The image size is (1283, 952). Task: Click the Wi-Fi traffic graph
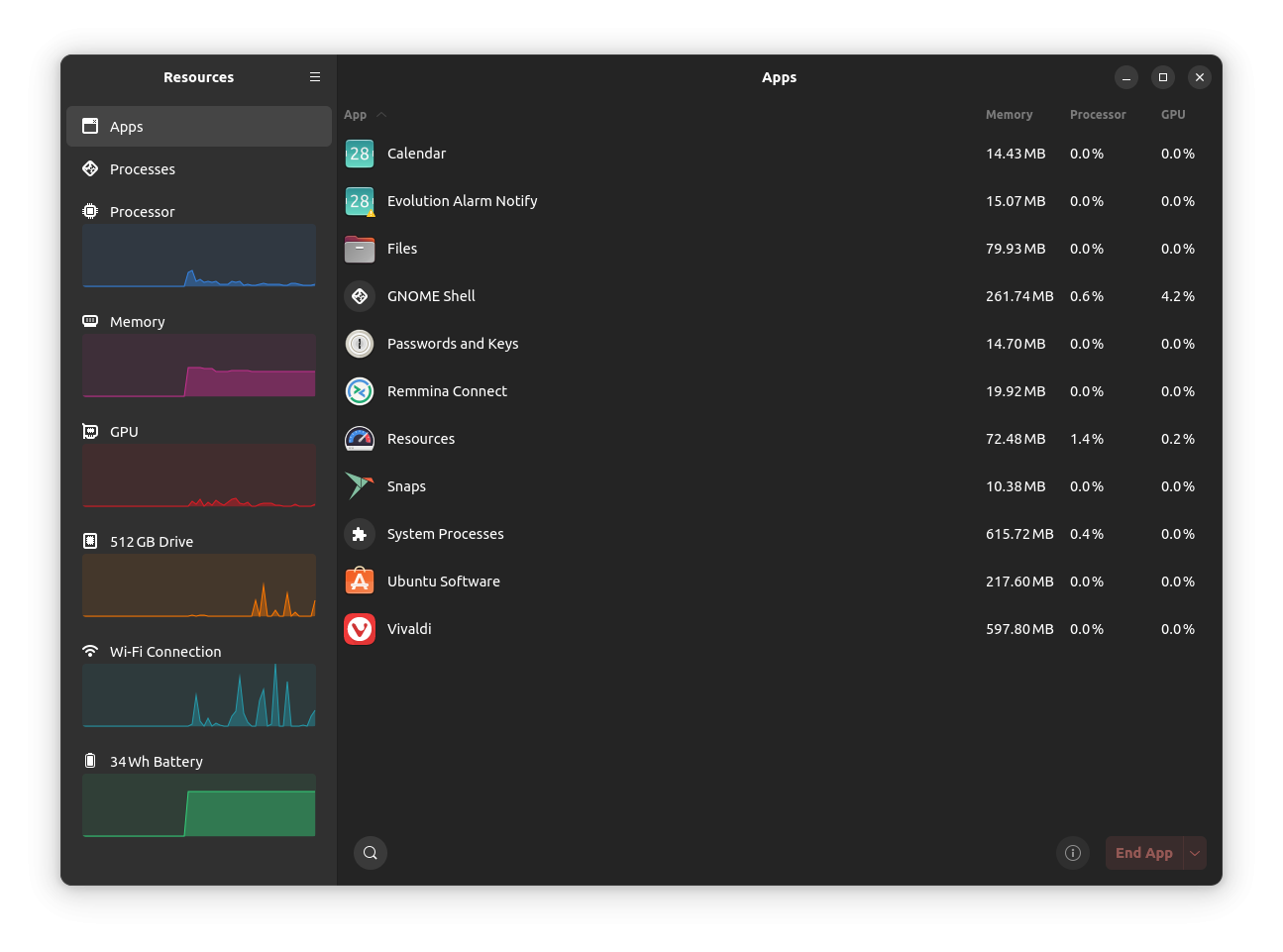coord(199,695)
